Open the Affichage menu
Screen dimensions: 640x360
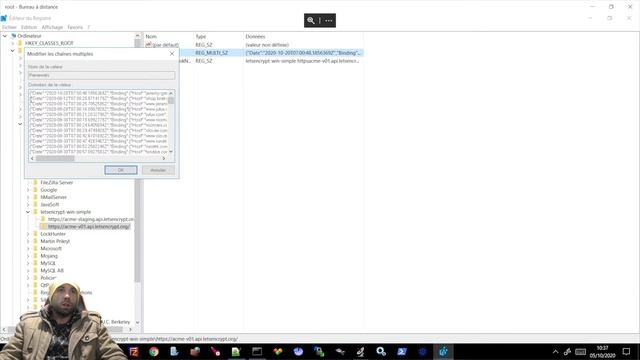point(52,27)
